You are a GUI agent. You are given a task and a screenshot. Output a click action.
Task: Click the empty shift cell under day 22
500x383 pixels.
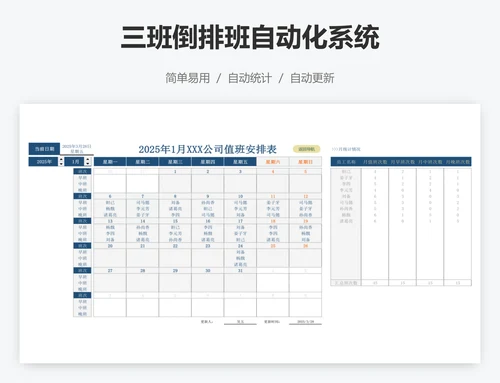pos(175,258)
